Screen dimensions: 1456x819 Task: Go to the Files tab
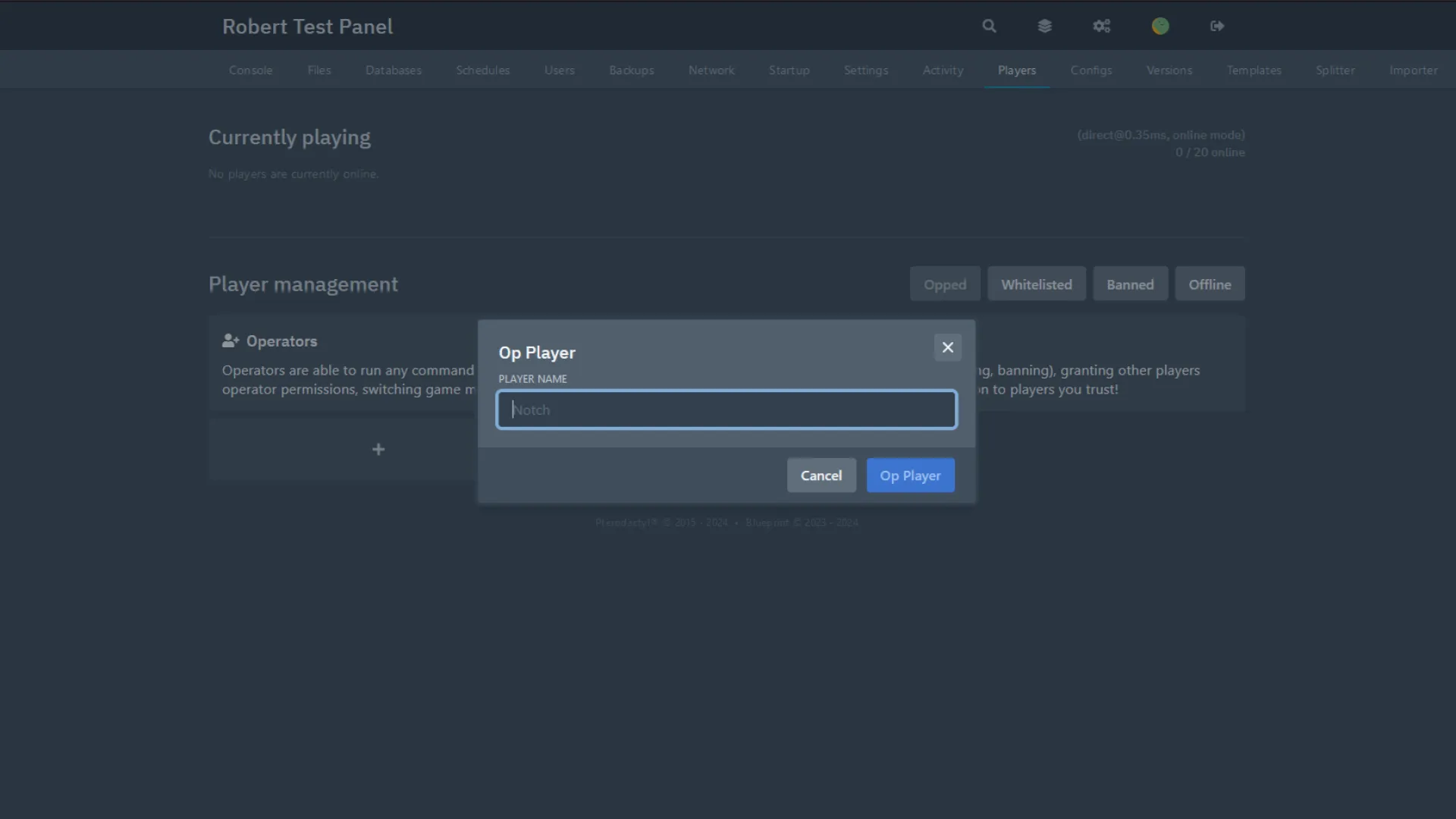pyautogui.click(x=319, y=70)
